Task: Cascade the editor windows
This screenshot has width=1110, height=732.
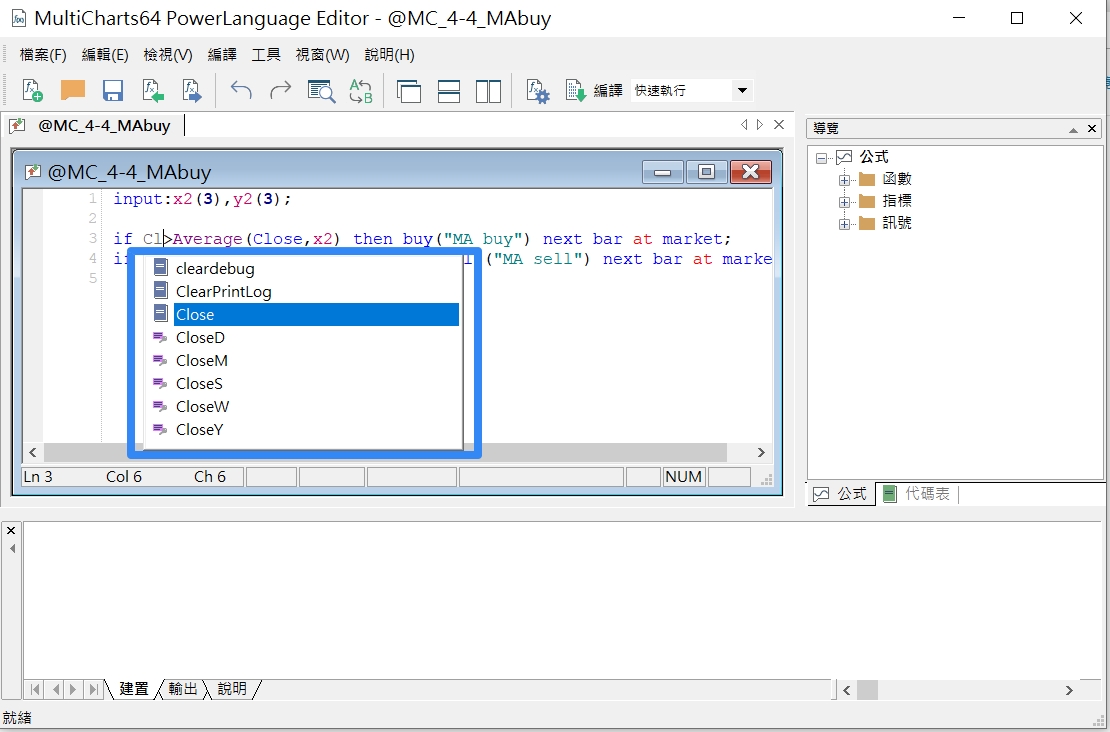Action: click(408, 91)
